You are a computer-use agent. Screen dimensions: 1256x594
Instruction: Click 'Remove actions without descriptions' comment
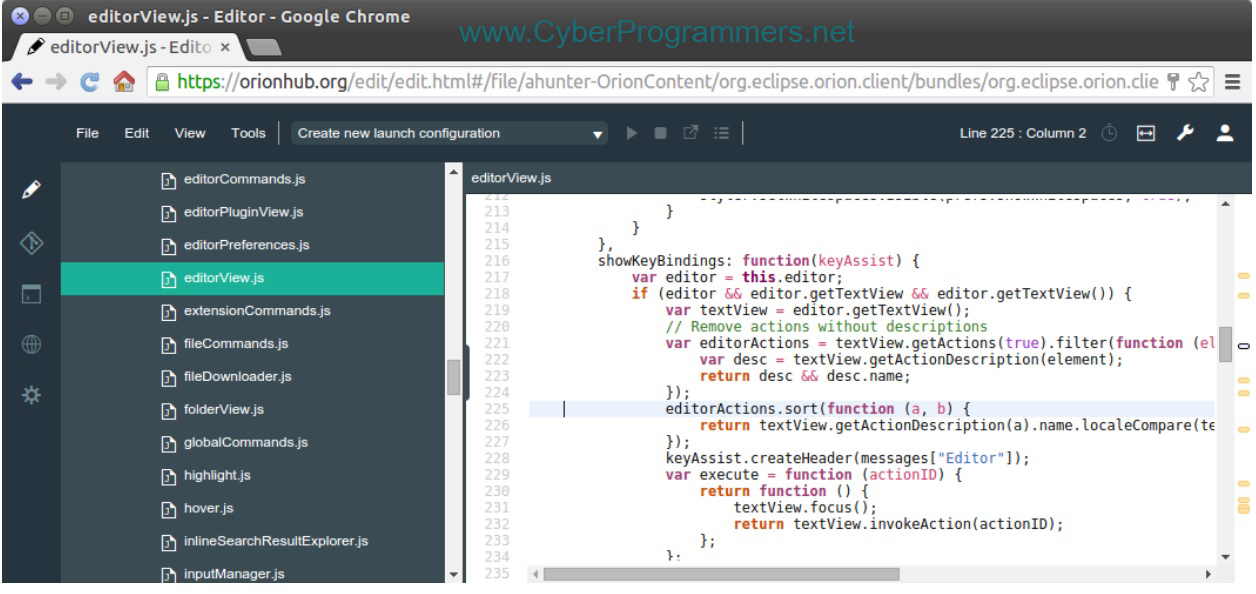(x=826, y=327)
